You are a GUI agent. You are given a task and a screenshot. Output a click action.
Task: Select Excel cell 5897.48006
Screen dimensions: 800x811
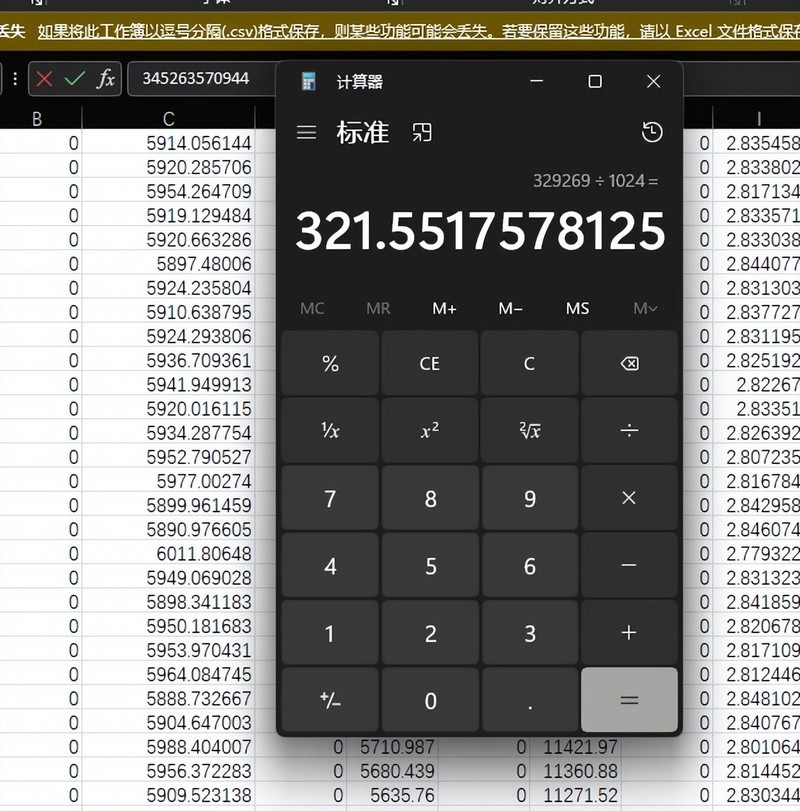tap(169, 264)
